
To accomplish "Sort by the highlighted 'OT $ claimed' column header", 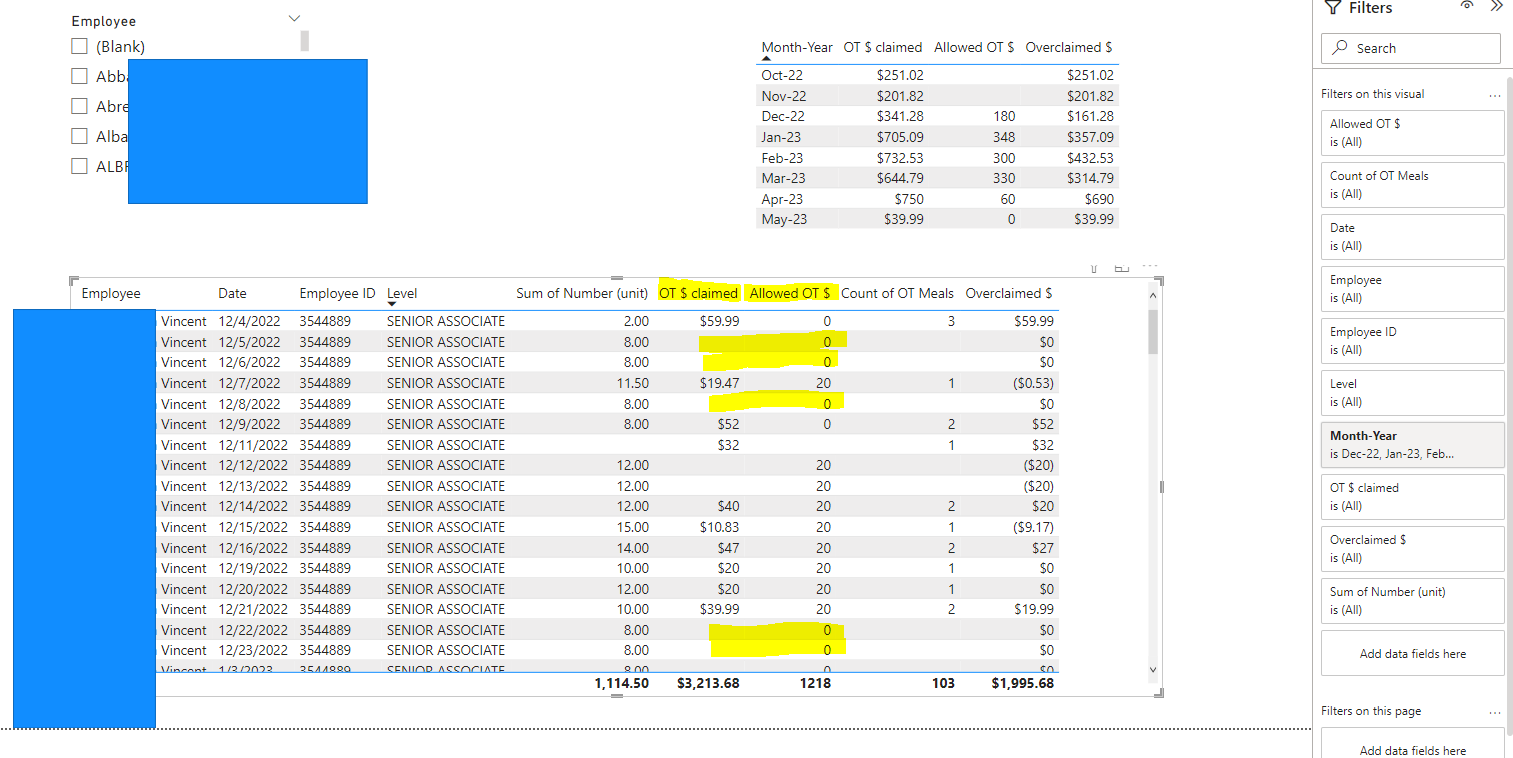I will coord(698,293).
